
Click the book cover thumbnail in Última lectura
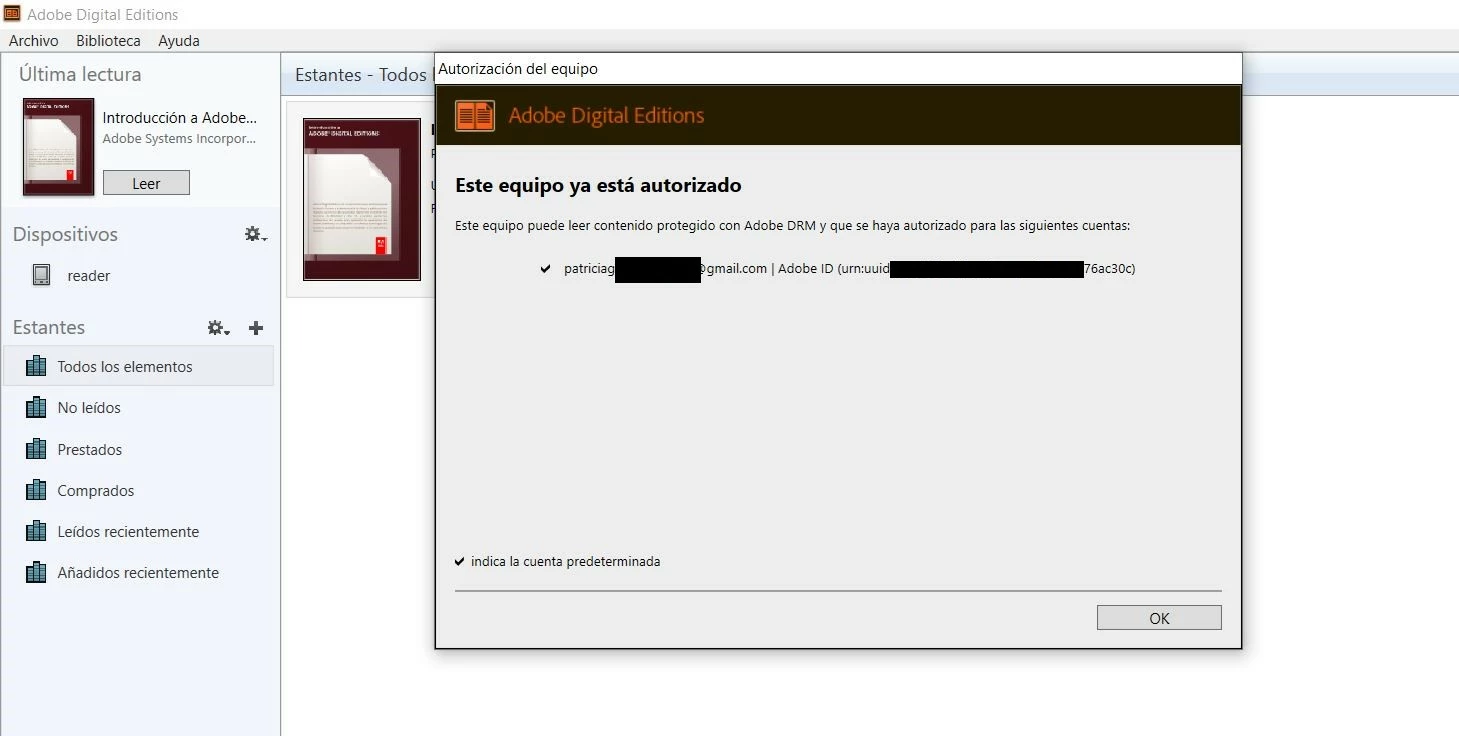pos(58,147)
